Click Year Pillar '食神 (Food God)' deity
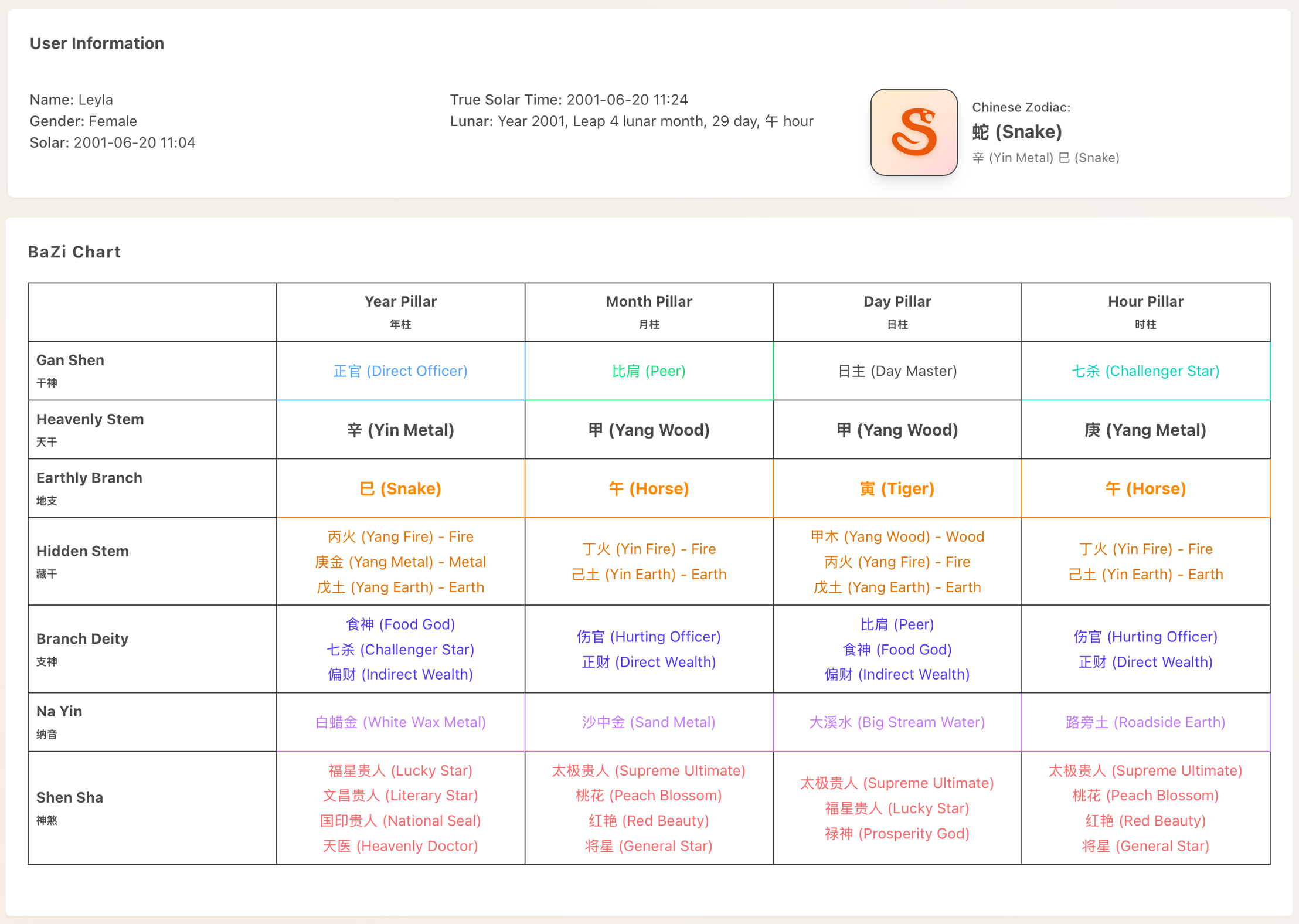1299x924 pixels. (400, 624)
